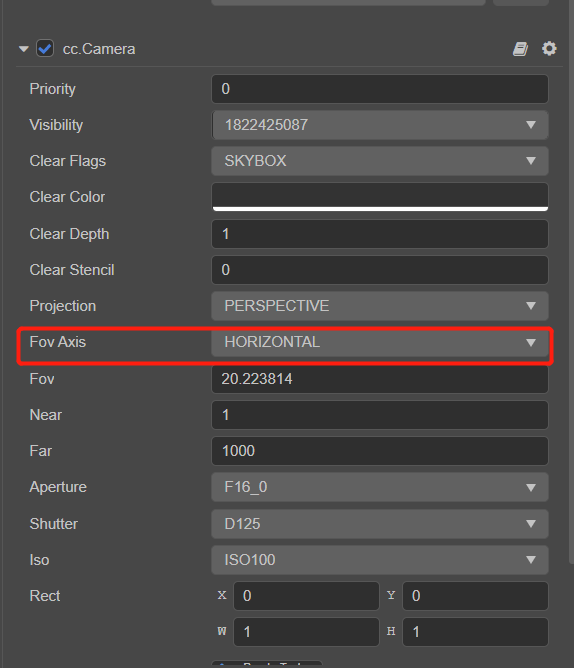The width and height of the screenshot is (574, 668).
Task: Click the Clear Stencil property label
Action: tap(72, 270)
